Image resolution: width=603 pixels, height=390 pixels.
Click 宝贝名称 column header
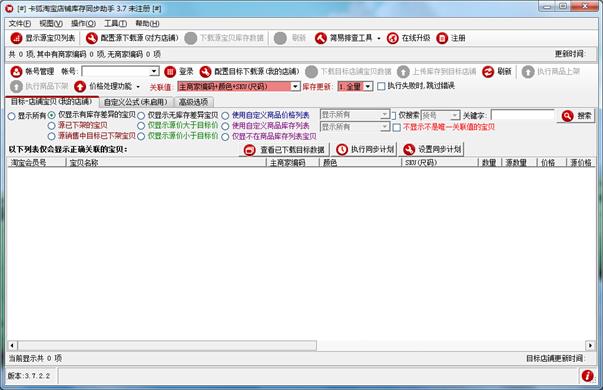(x=166, y=163)
